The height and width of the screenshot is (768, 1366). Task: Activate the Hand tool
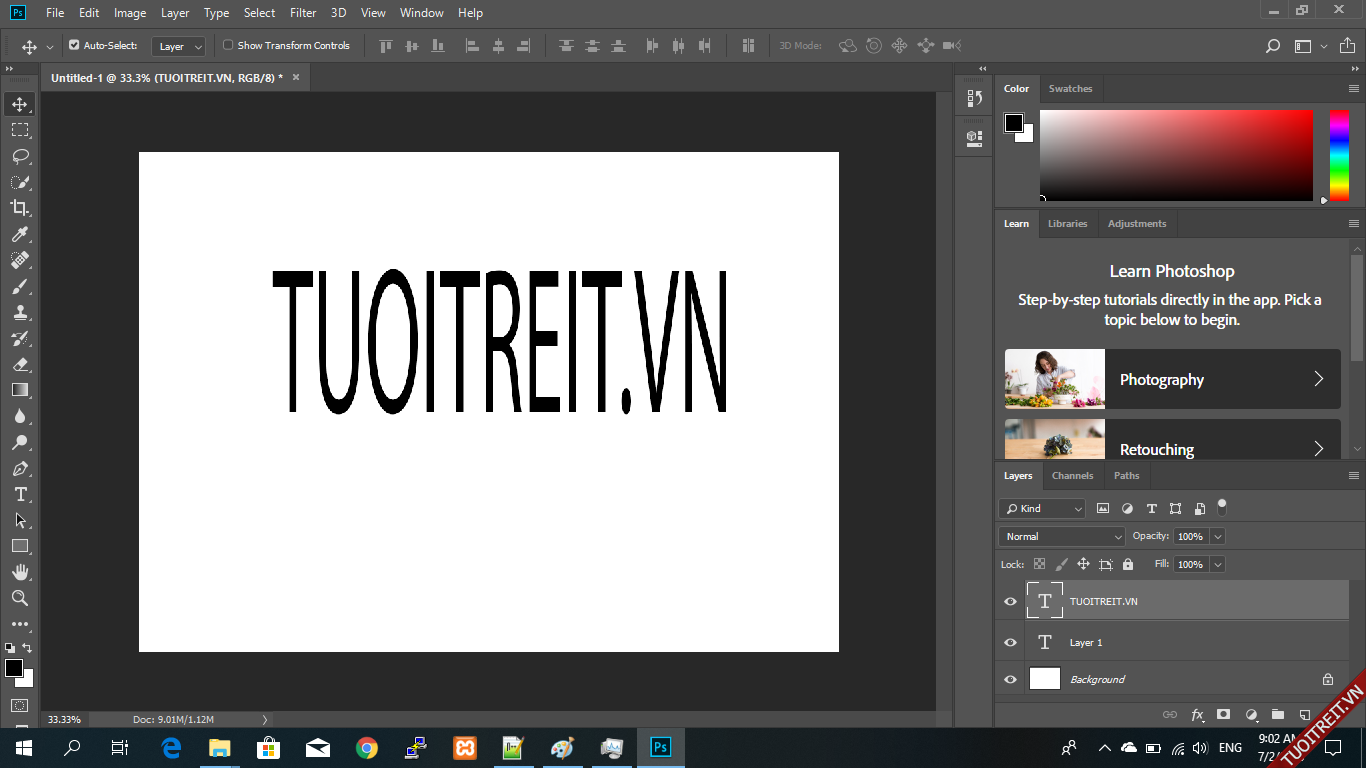point(20,572)
